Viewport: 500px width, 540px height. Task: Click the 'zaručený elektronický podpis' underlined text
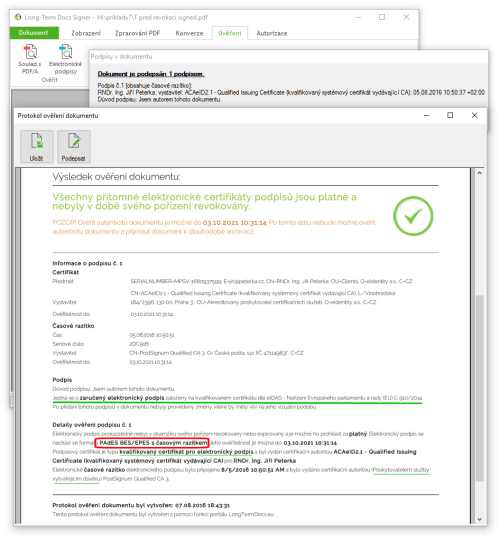click(122, 398)
